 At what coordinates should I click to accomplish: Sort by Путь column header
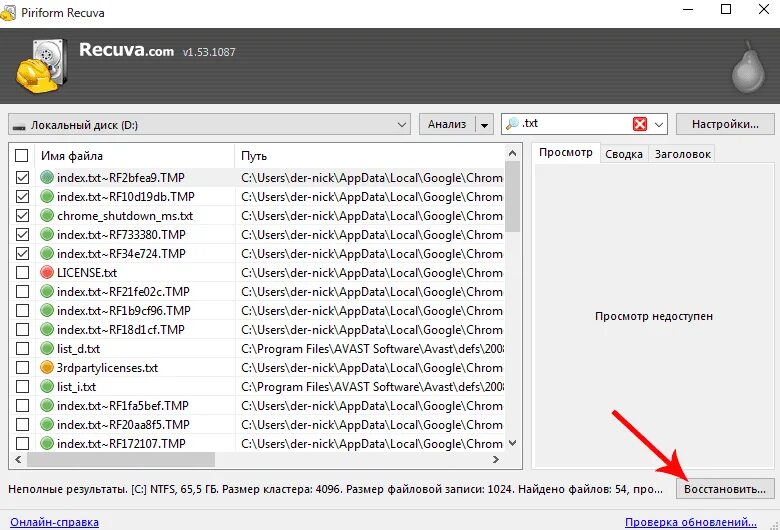[371, 156]
